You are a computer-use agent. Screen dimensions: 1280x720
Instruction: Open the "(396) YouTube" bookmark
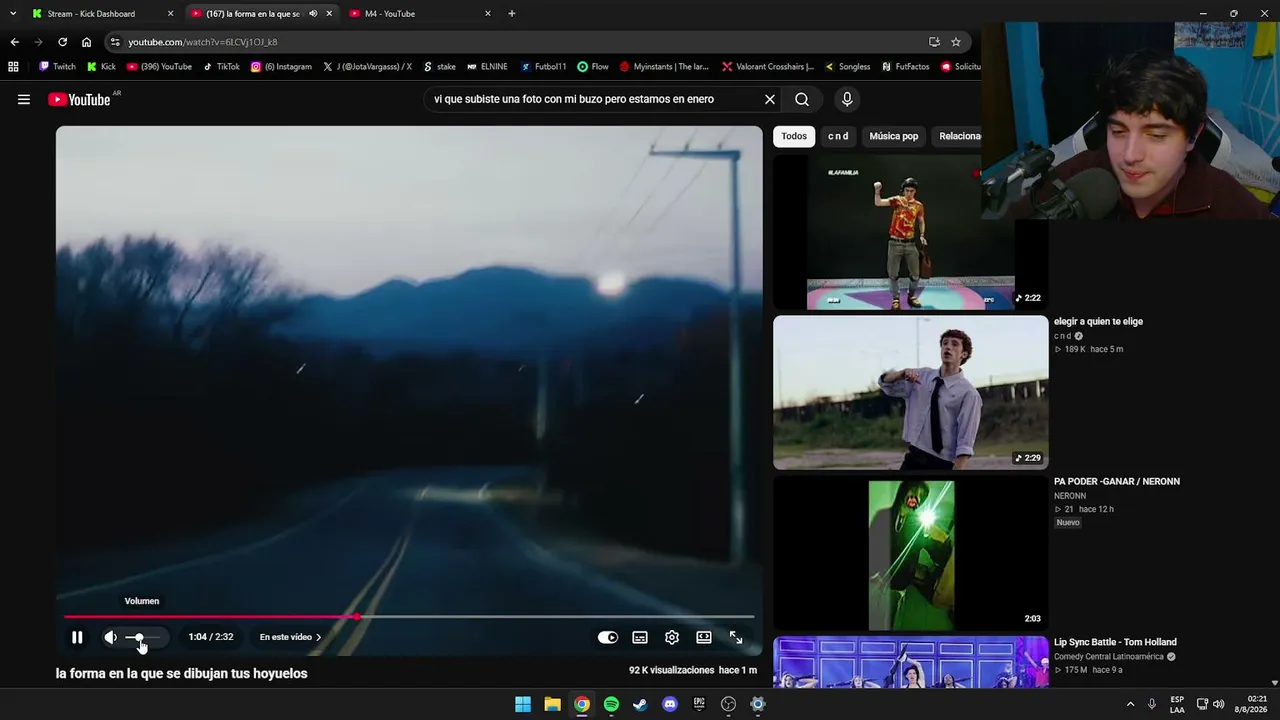(159, 67)
